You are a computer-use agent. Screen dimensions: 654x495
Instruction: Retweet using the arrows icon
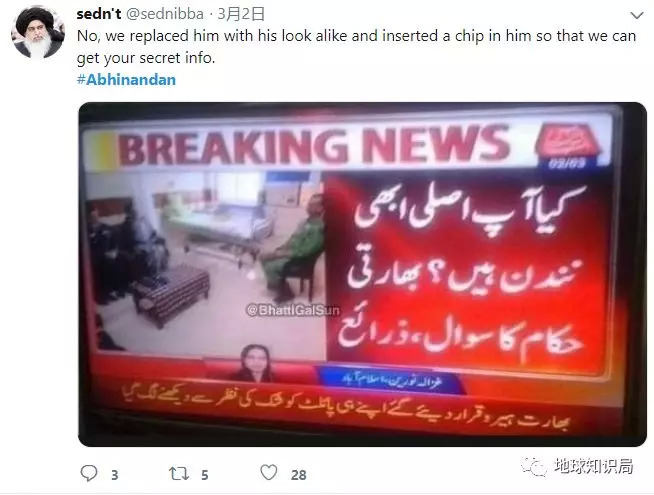tap(179, 474)
